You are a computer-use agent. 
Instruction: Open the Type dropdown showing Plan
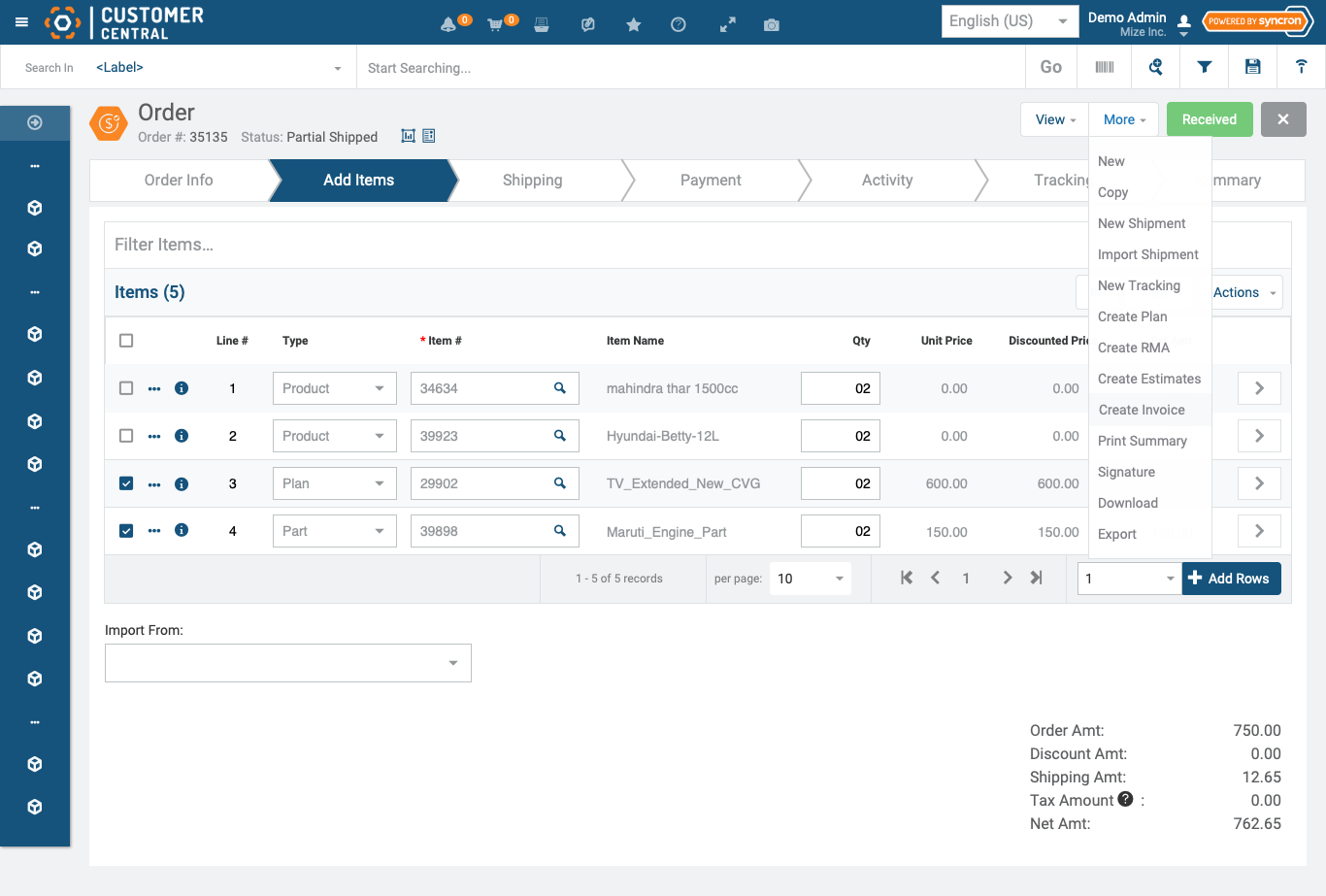pyautogui.click(x=335, y=483)
